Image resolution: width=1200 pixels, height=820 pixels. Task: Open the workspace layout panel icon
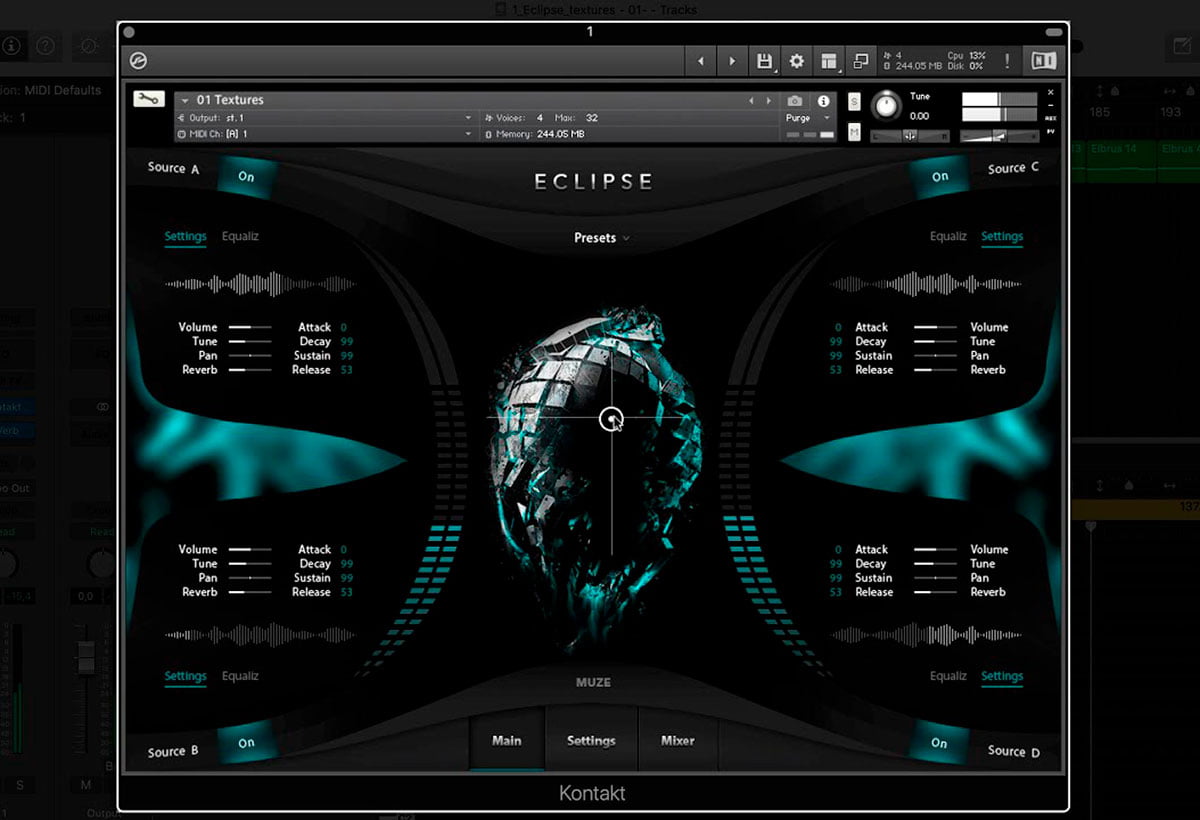click(829, 61)
